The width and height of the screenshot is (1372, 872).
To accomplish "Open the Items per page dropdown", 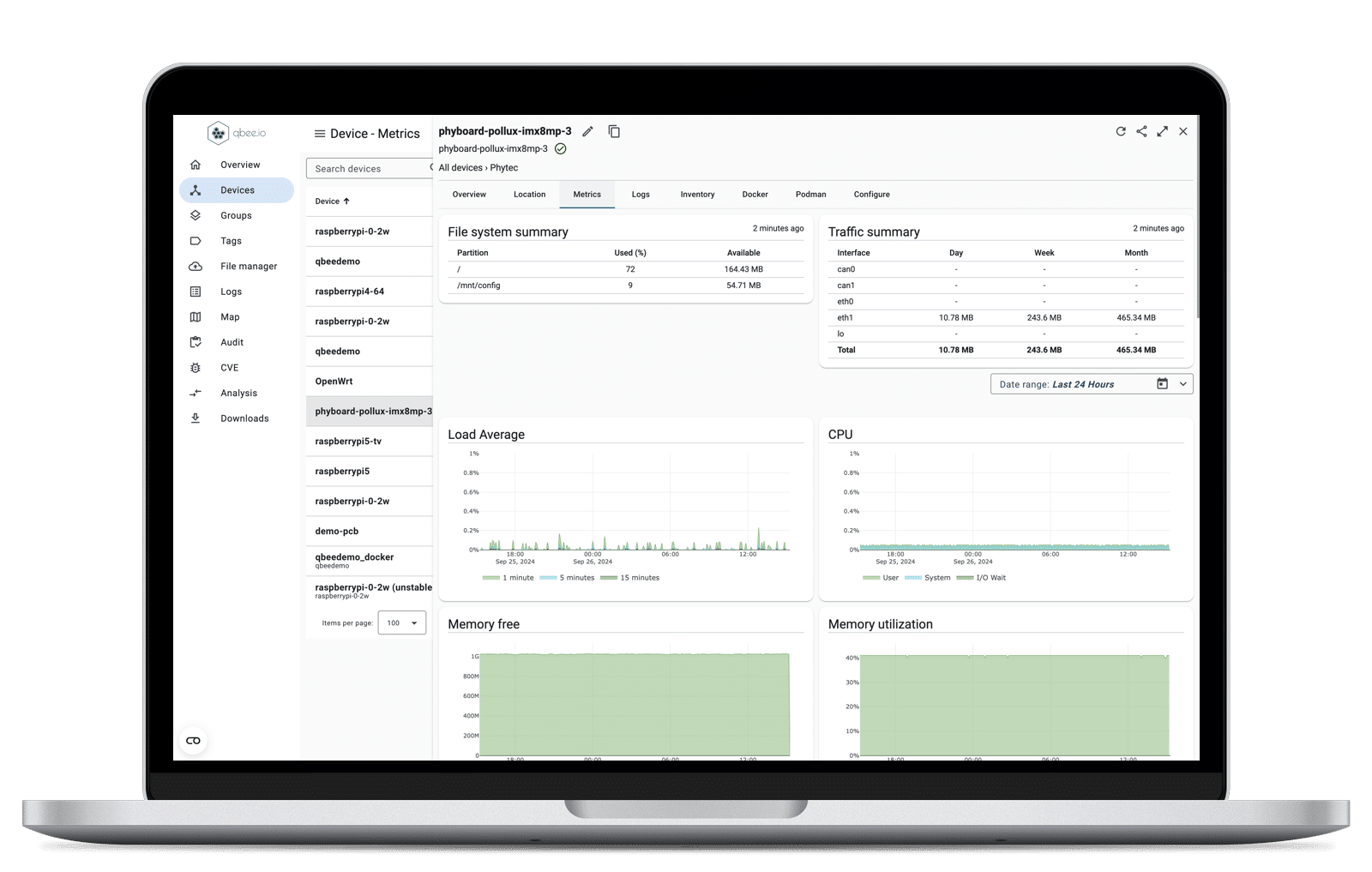I will click(x=401, y=623).
